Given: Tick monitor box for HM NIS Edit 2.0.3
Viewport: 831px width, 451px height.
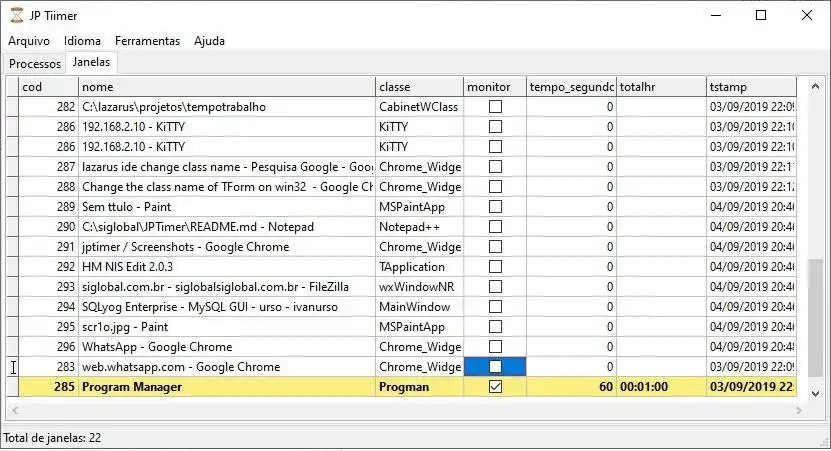Looking at the screenshot, I should tap(495, 267).
